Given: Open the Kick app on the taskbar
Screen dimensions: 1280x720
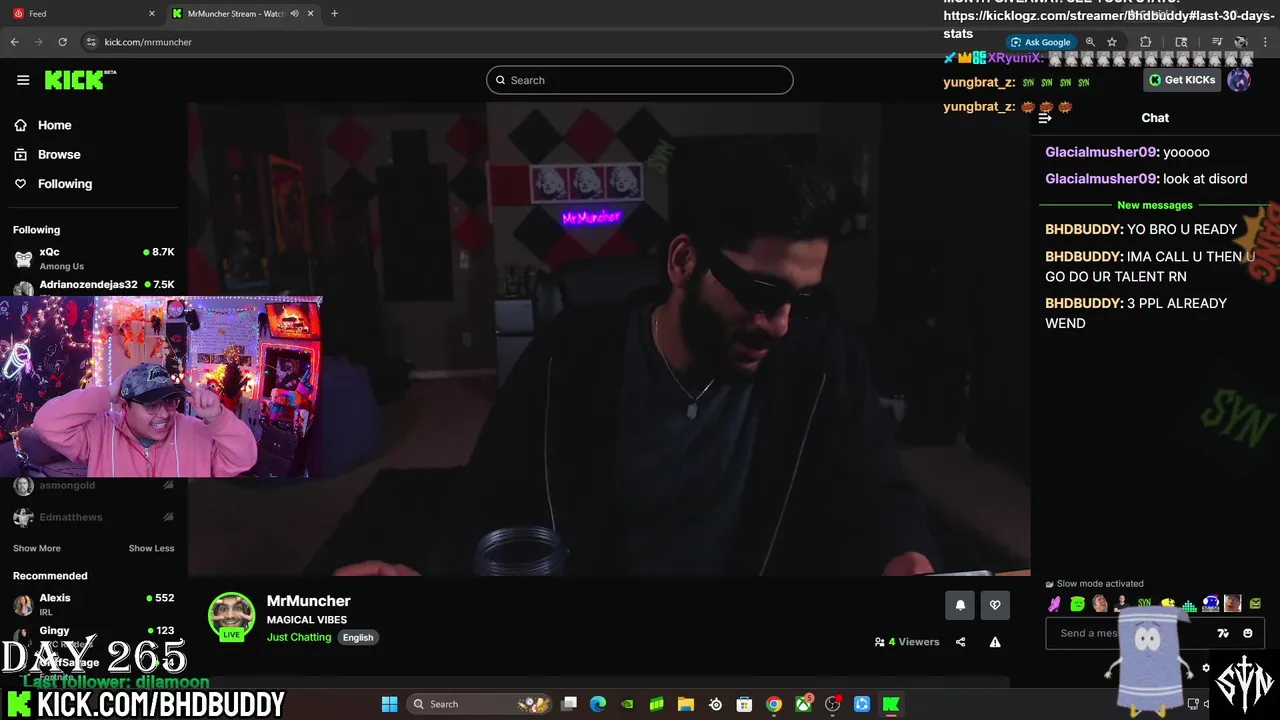Looking at the screenshot, I should point(891,704).
